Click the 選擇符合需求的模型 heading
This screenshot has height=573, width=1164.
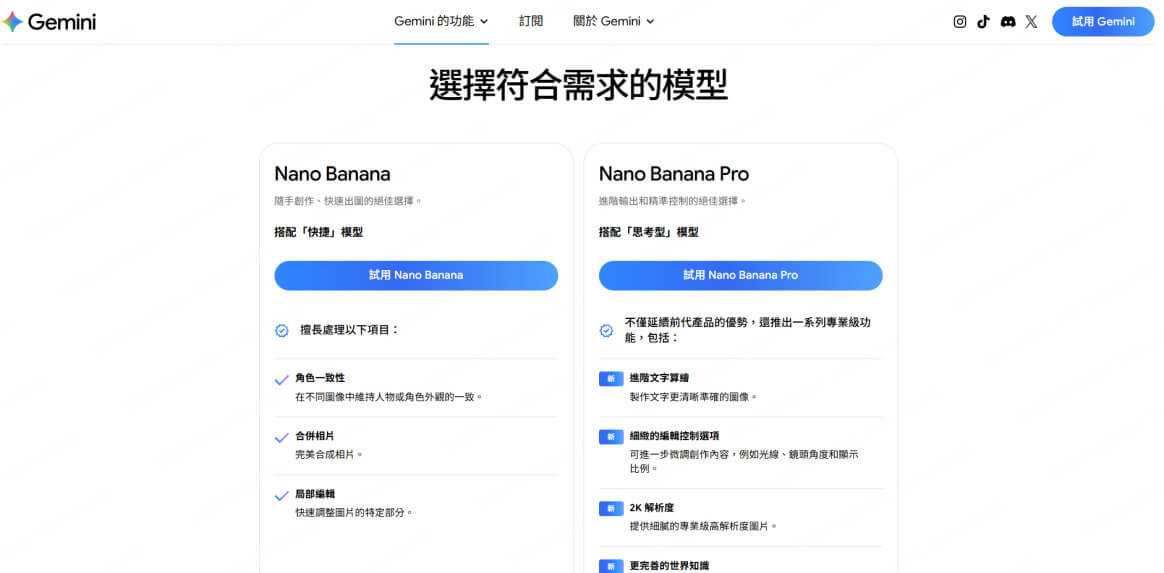point(578,85)
